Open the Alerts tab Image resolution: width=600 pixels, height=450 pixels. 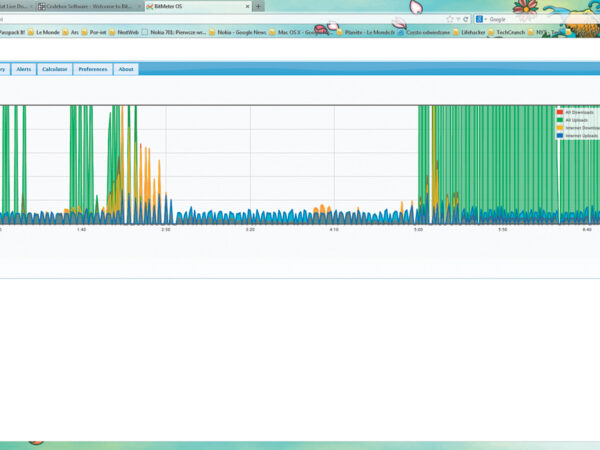click(x=23, y=69)
